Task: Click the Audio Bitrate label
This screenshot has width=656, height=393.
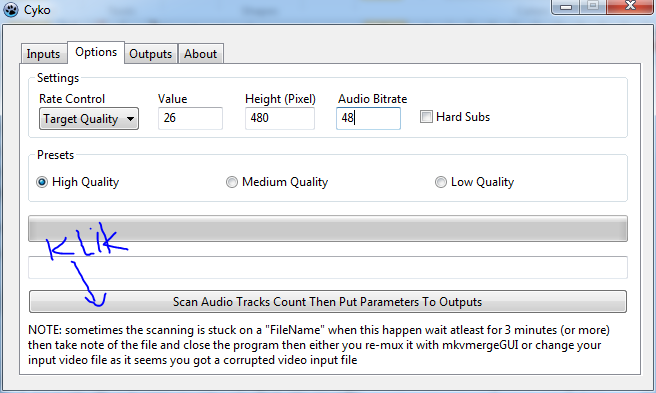Action: [x=372, y=99]
